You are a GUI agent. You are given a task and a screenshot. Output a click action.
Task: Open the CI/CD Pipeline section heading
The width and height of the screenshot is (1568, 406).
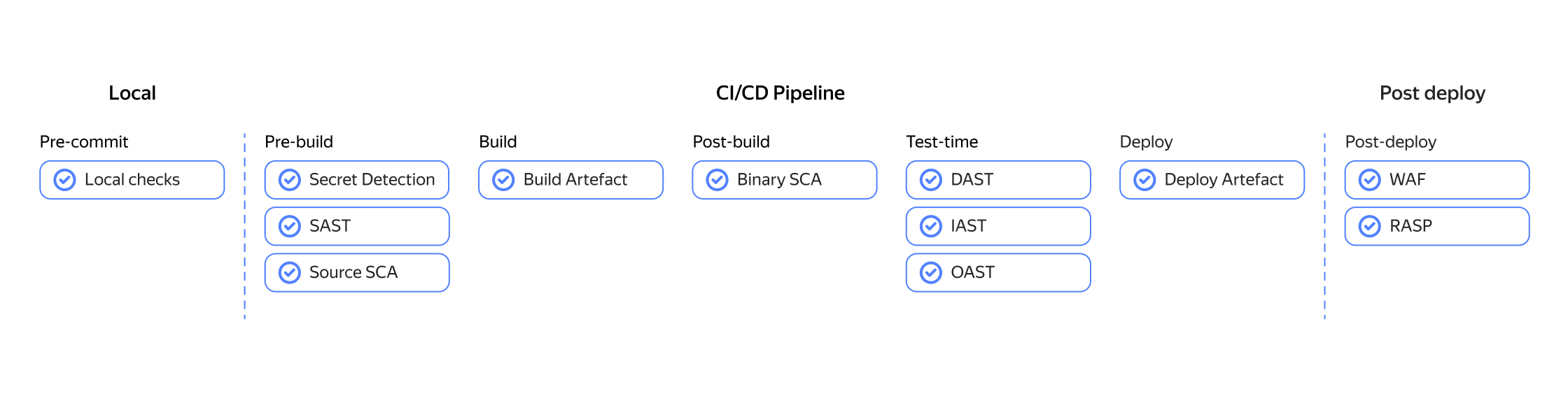point(780,93)
